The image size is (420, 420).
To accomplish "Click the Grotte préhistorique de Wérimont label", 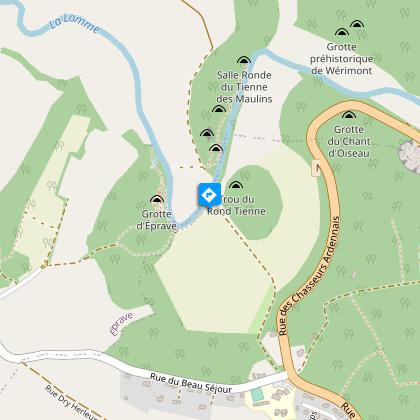I will tap(342, 59).
